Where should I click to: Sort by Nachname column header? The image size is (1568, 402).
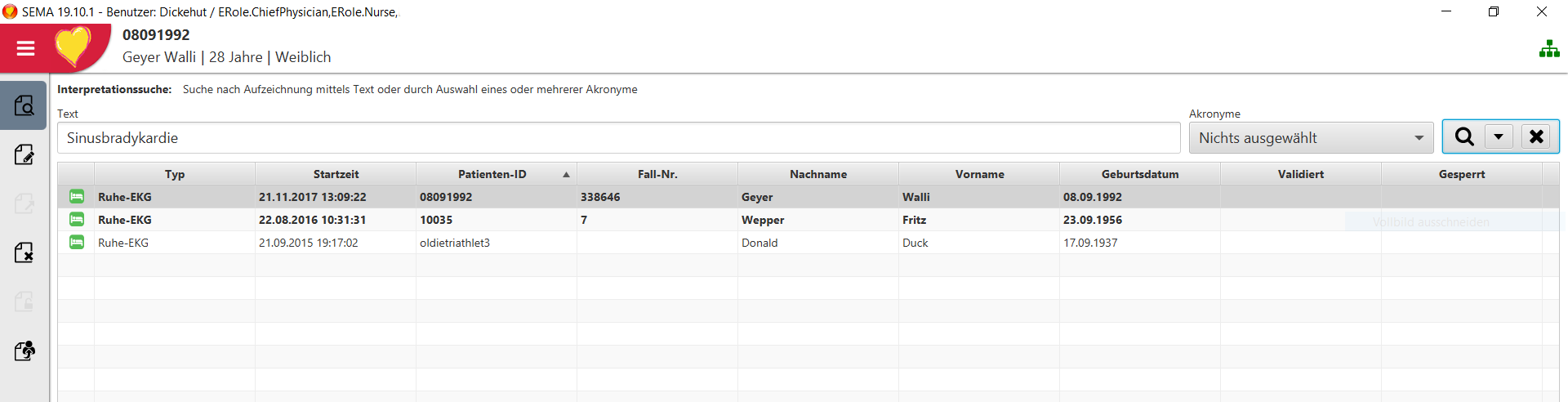[x=818, y=174]
